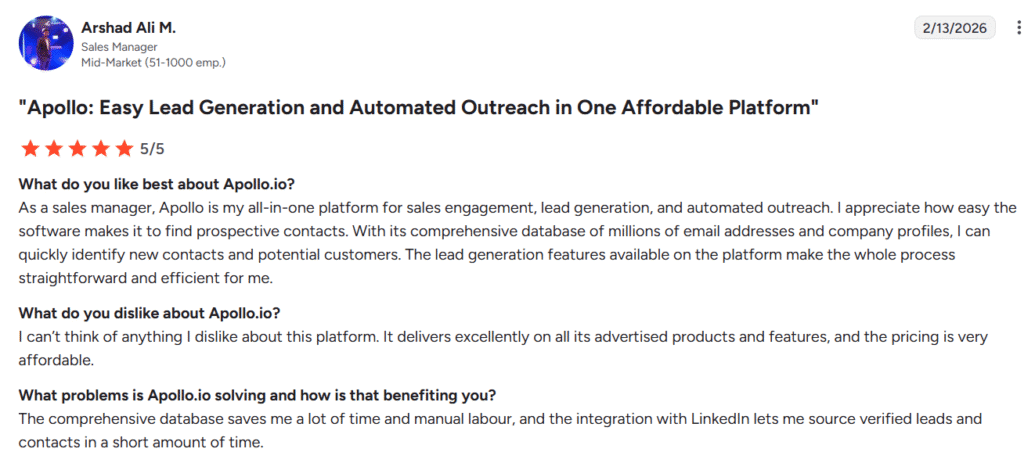Select the third rating star
The width and height of the screenshot is (1024, 463).
77,149
